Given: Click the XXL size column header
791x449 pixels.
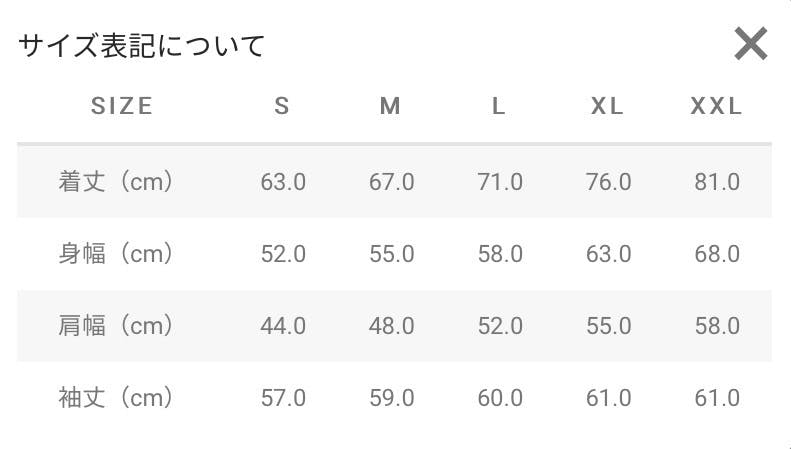Looking at the screenshot, I should [x=716, y=106].
